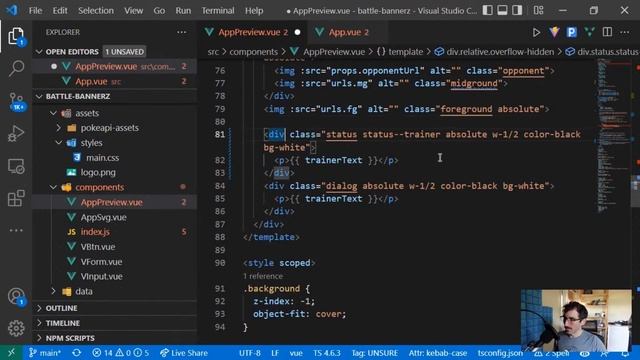Open VForm.vue in the explorer
The height and width of the screenshot is (360, 640).
101,262
